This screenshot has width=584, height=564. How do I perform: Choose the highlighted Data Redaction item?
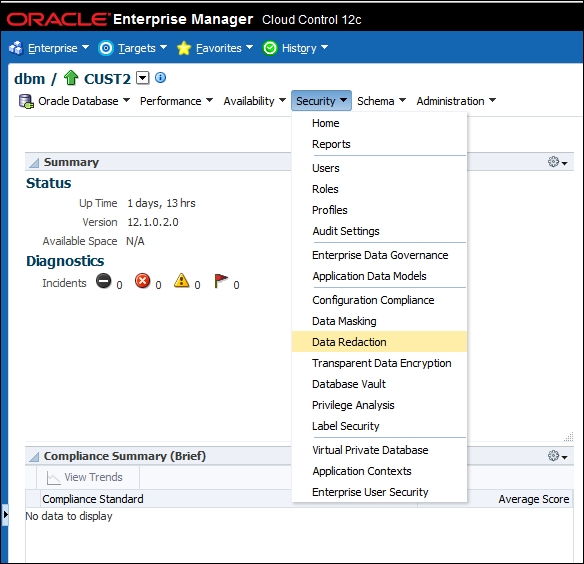click(x=380, y=342)
